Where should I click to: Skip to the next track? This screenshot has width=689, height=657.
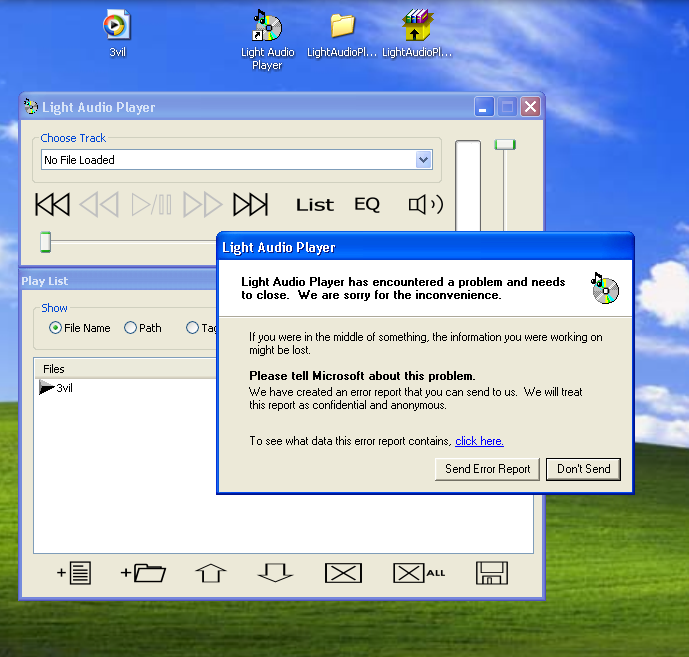click(x=250, y=205)
